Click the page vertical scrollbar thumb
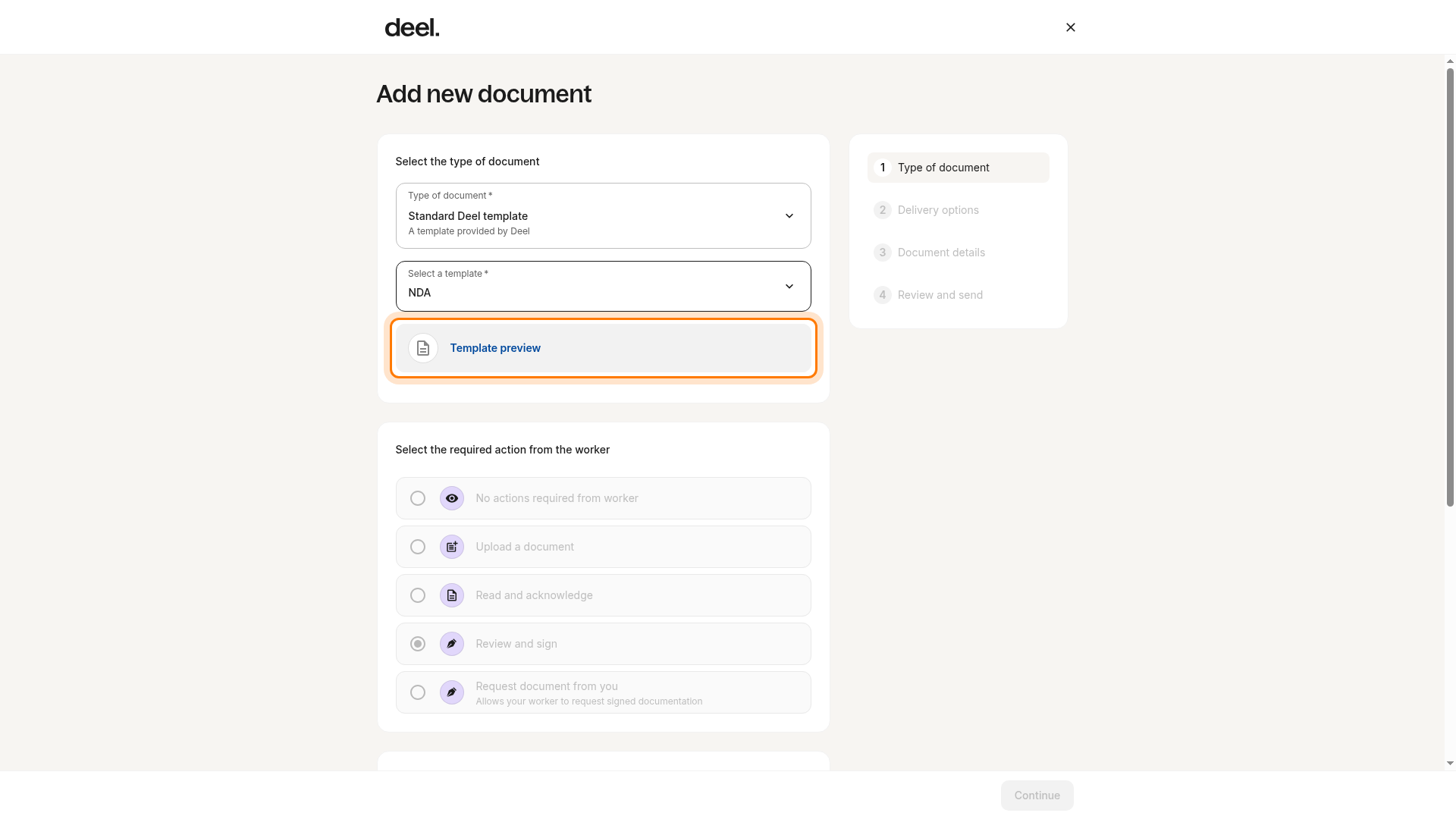The height and width of the screenshot is (819, 1456). [x=1450, y=287]
